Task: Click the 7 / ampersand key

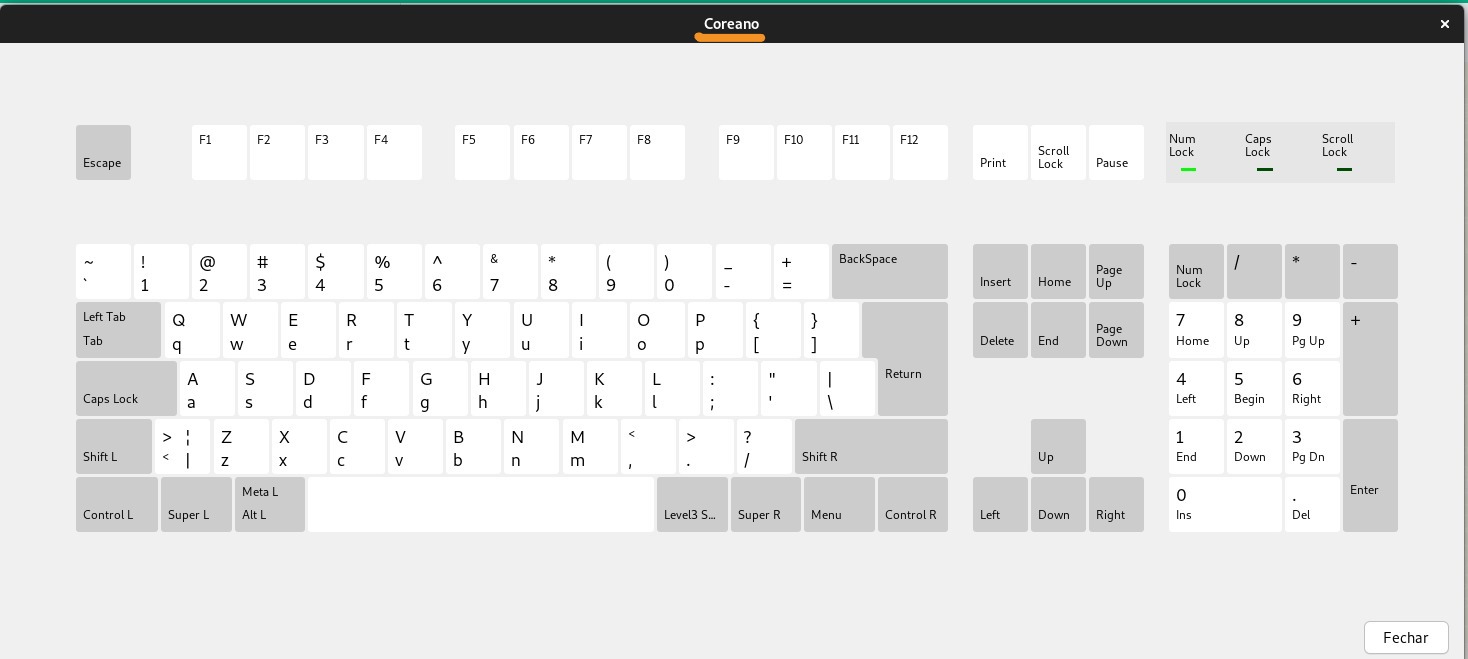Action: [x=510, y=271]
